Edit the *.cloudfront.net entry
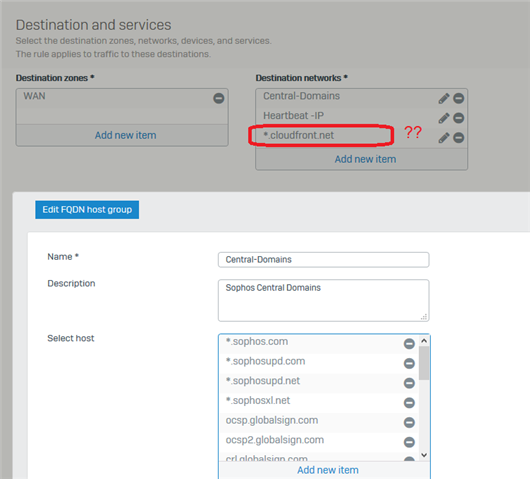 [444, 138]
